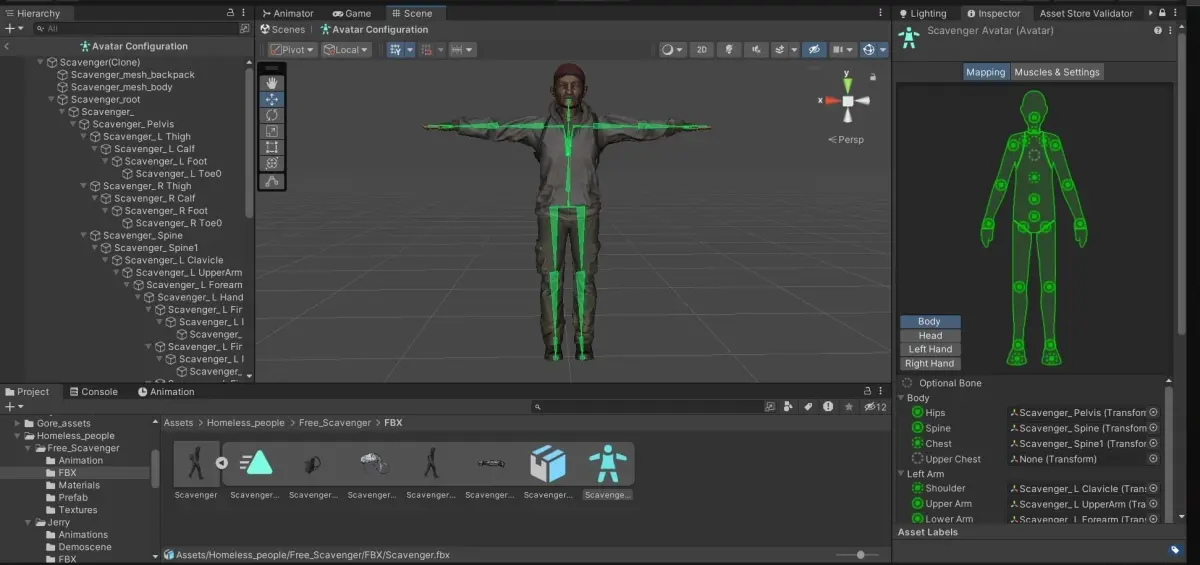Select the Rect tool in scene toolbar
This screenshot has height=565, width=1200.
point(272,147)
